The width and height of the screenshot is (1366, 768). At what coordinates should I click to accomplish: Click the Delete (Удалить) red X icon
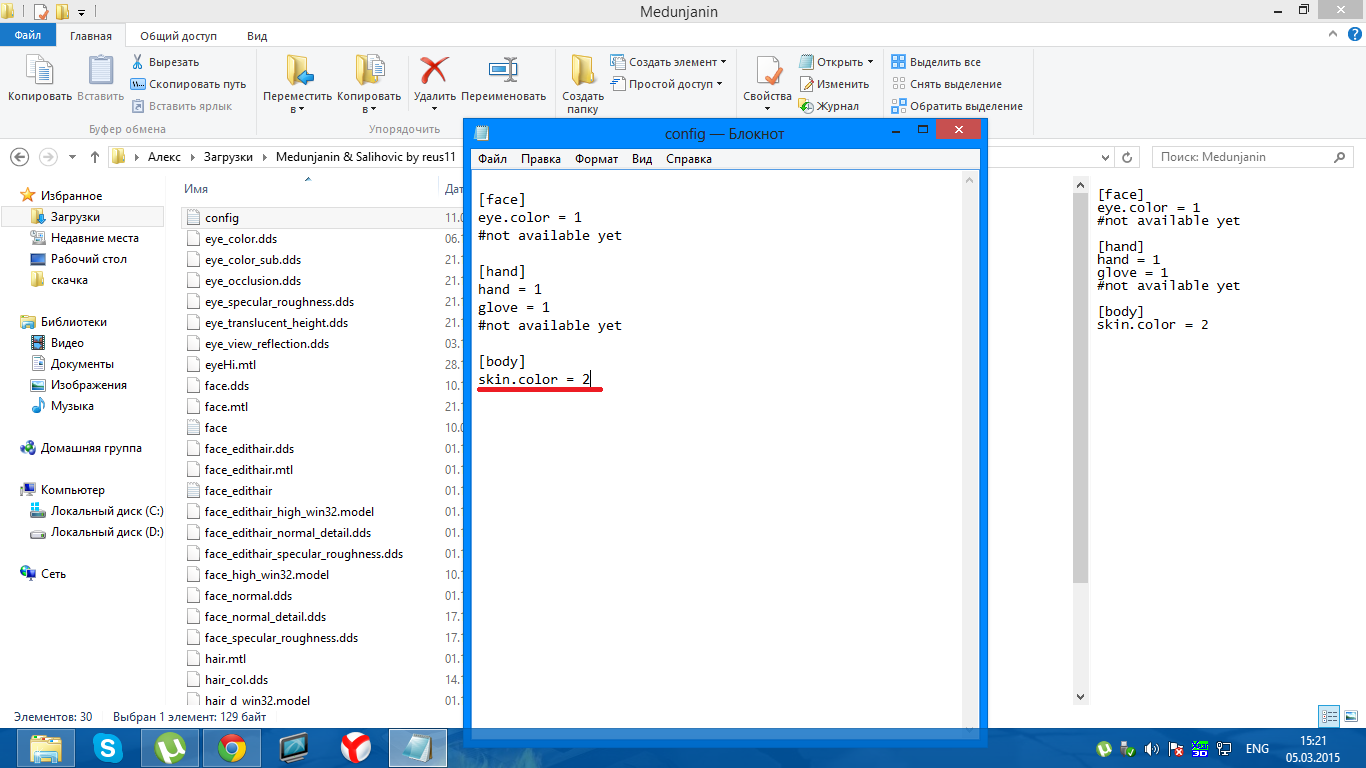(434, 70)
